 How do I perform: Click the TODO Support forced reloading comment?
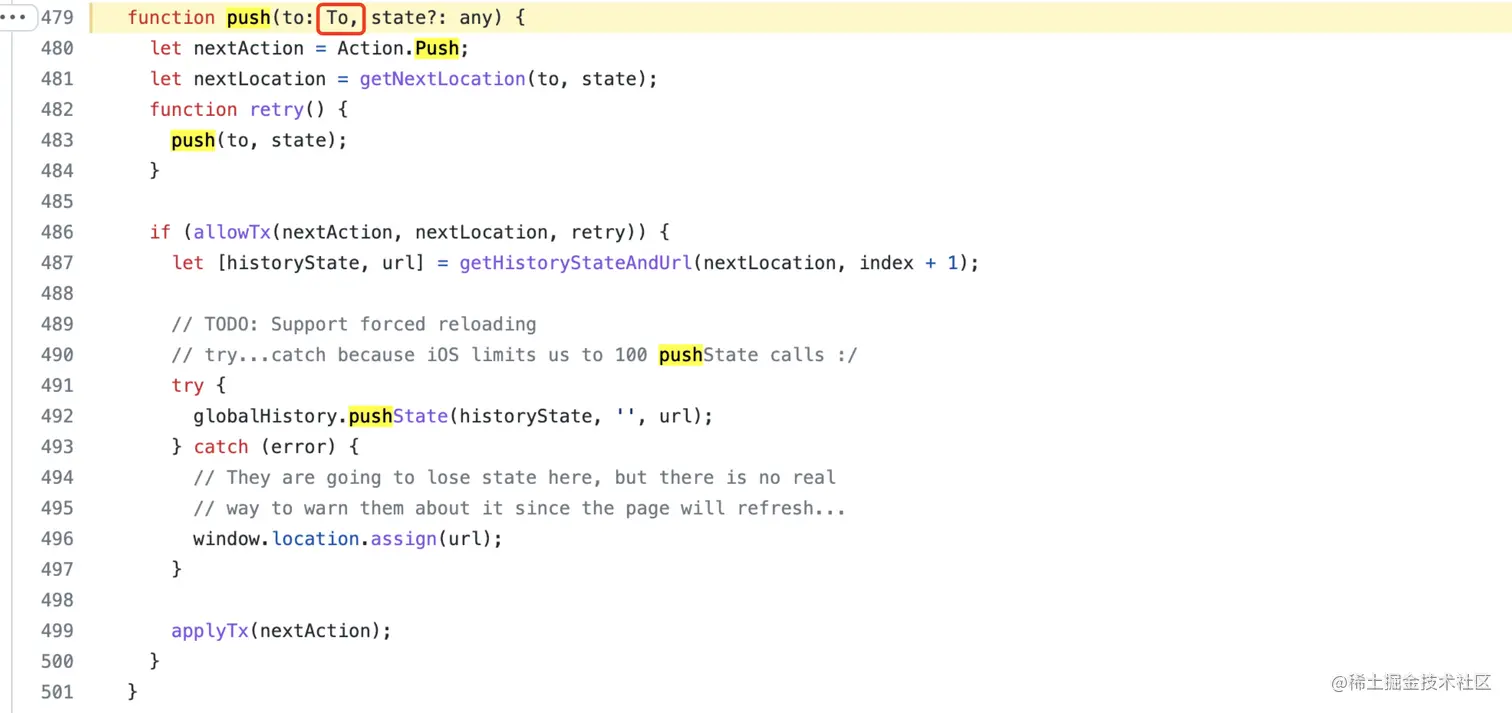(x=354, y=324)
